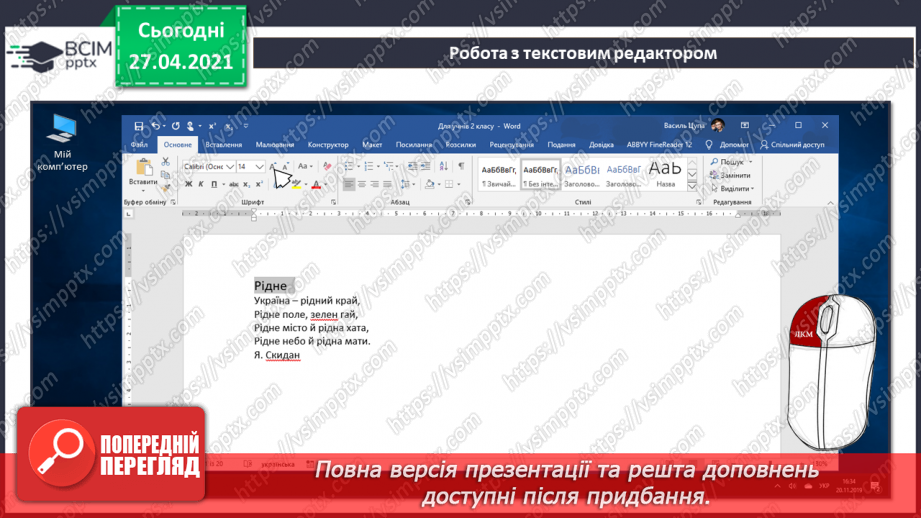This screenshot has height=518, width=921.
Task: Click the Cut scissors icon
Action: (166, 162)
